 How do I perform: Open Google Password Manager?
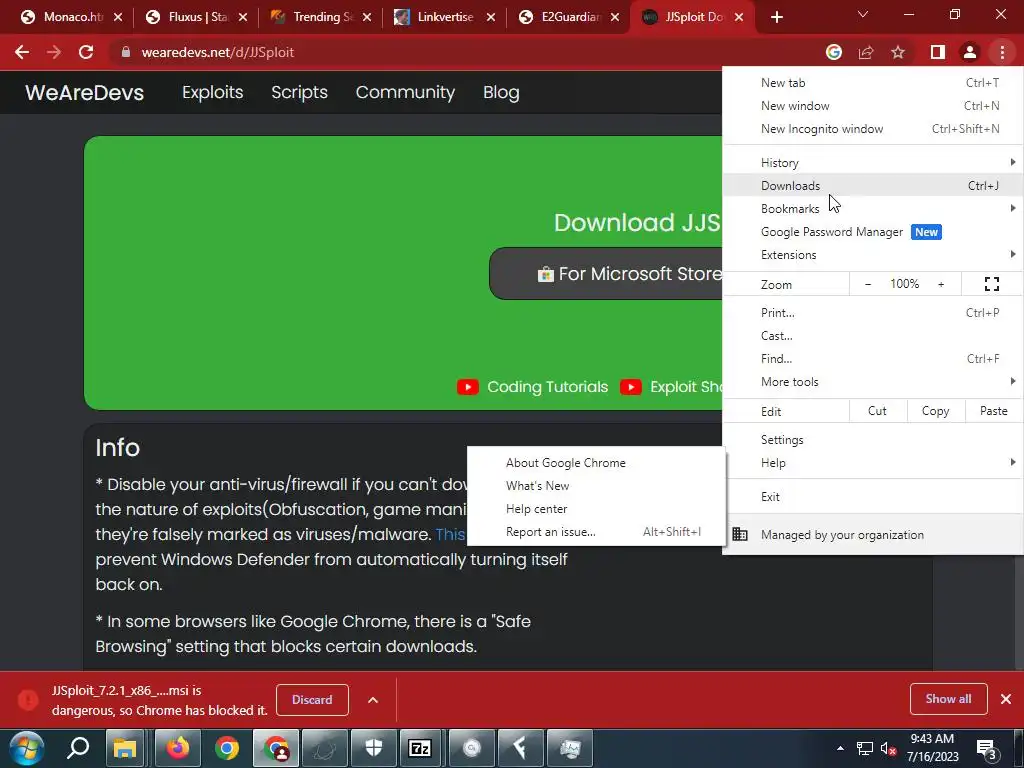(x=873, y=232)
